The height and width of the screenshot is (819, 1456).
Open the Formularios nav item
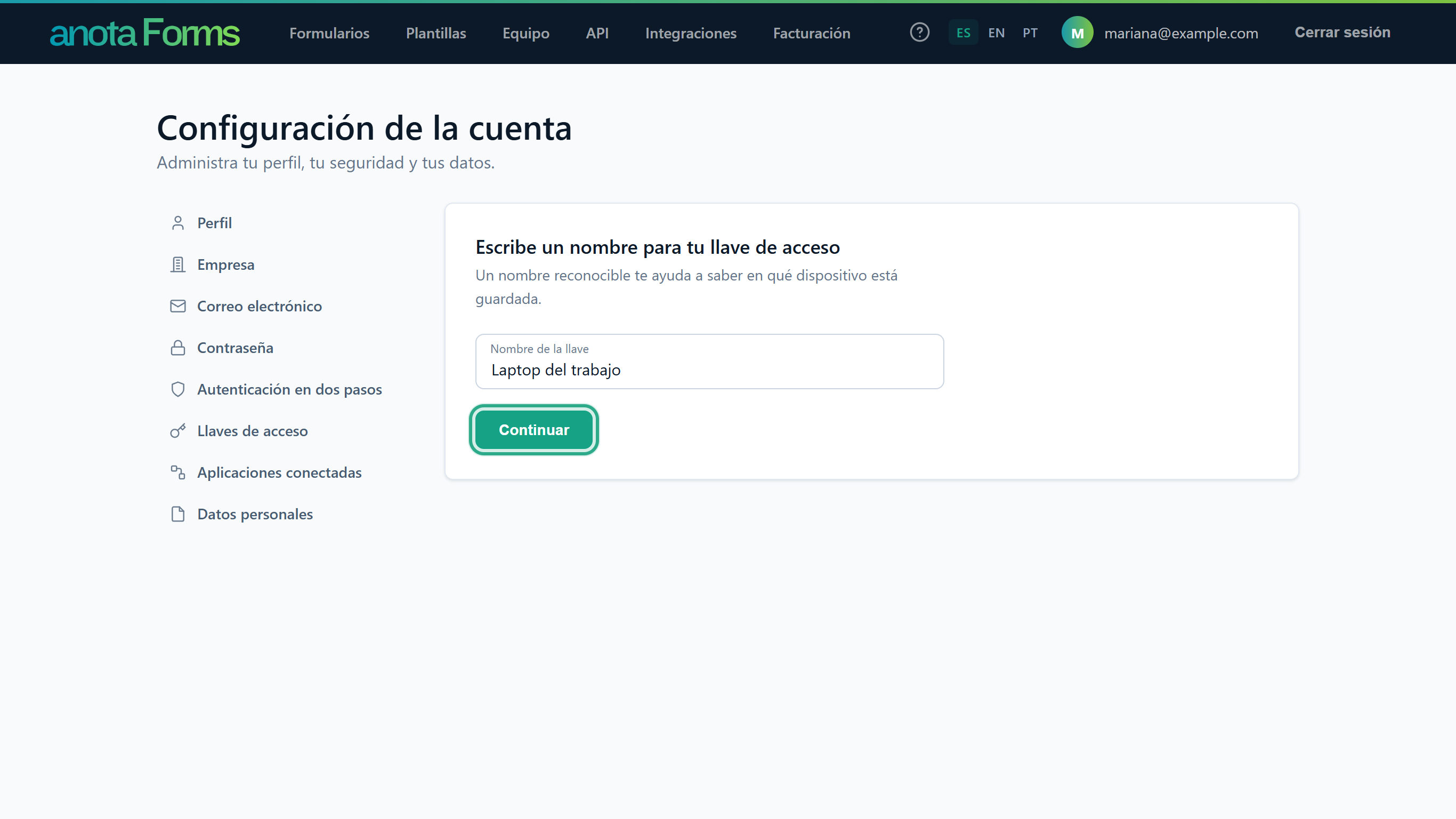click(329, 33)
